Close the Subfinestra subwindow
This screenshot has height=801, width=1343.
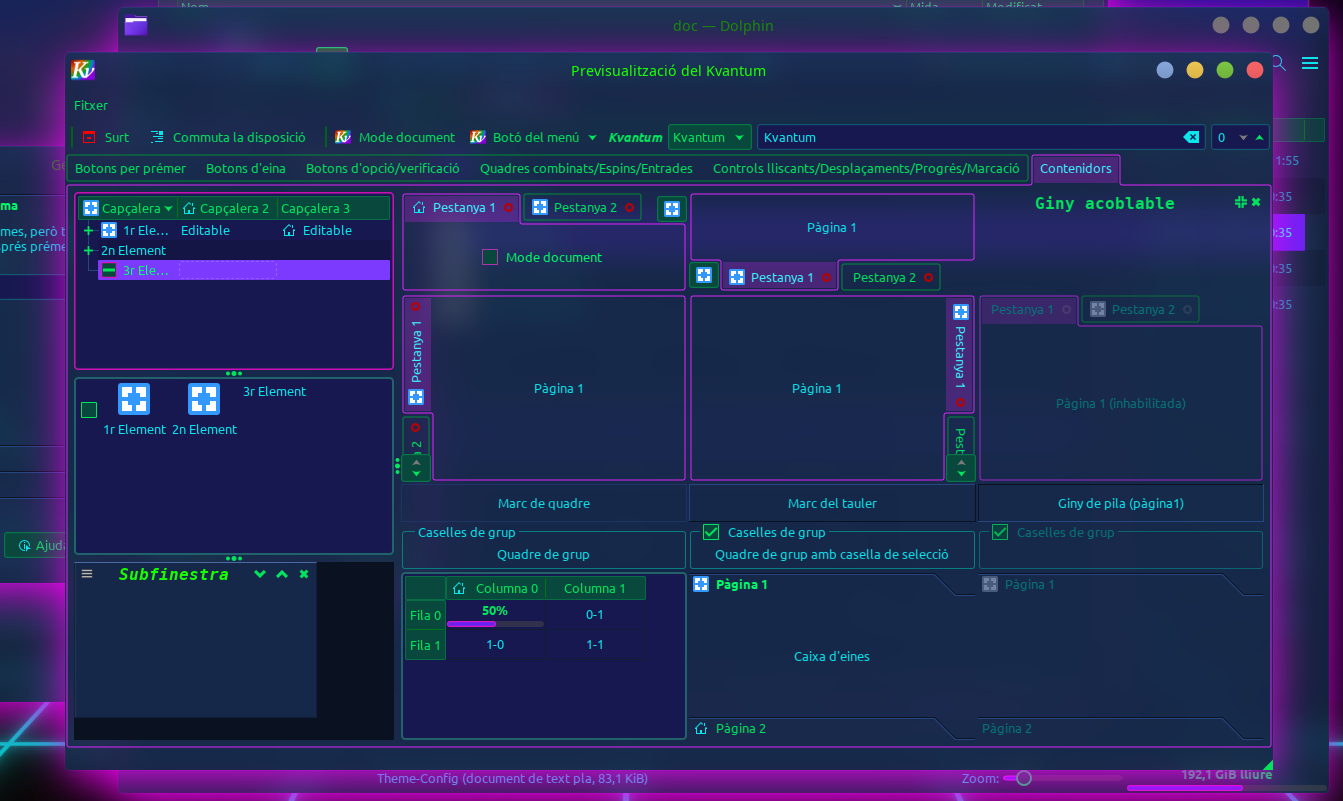click(304, 574)
